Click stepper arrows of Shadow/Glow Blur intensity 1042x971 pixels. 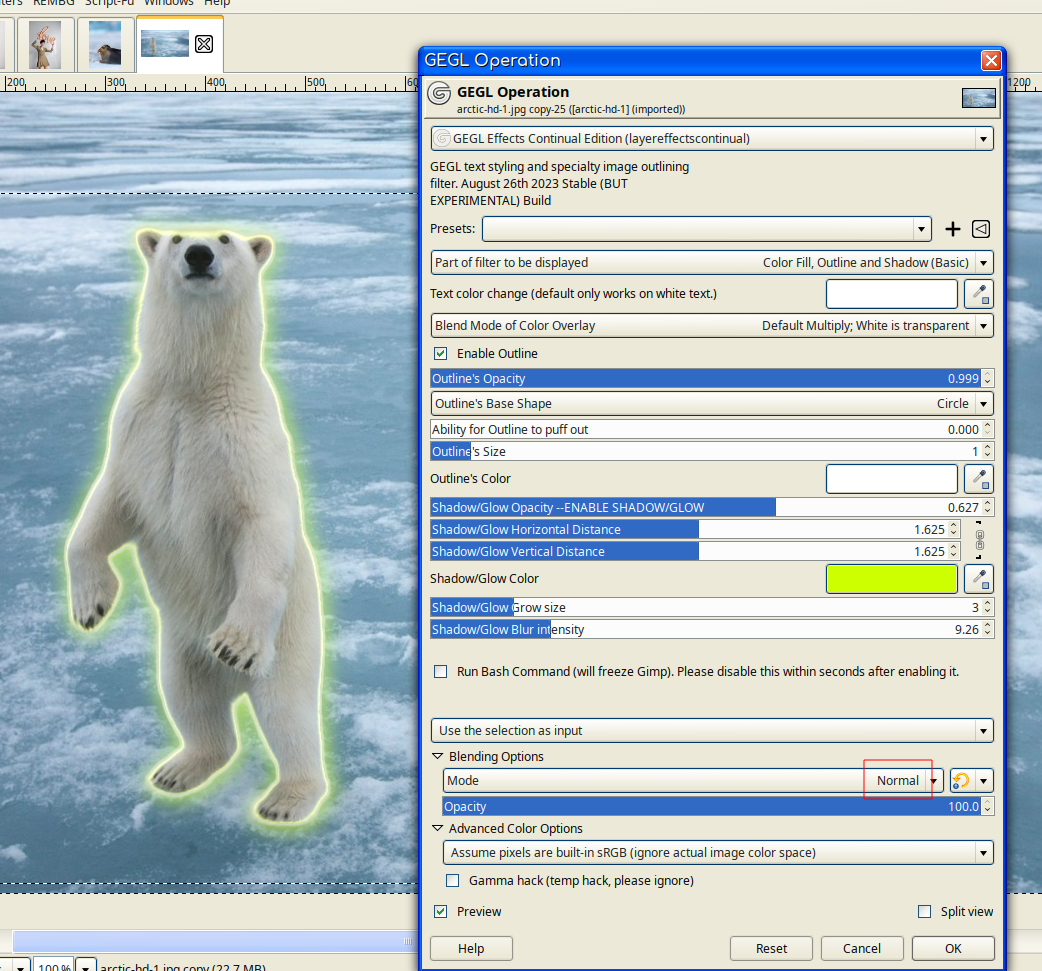click(988, 629)
